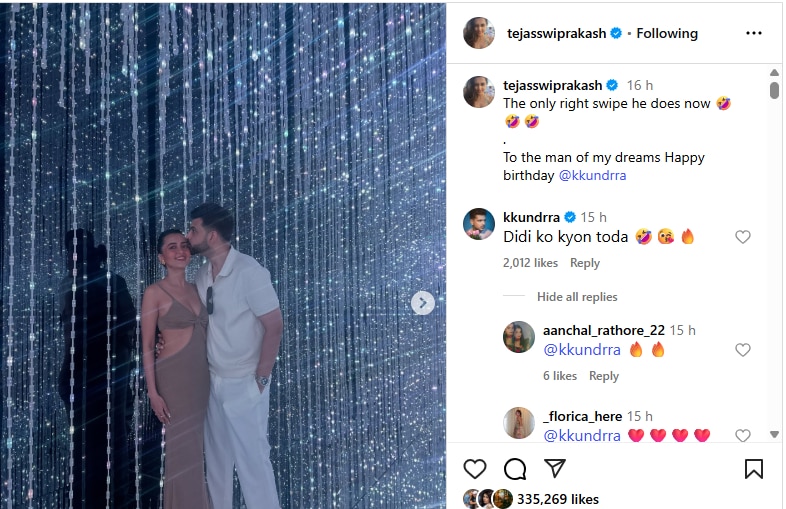Open kkundrra's commenter avatar
The height and width of the screenshot is (509, 786).
coord(479,223)
